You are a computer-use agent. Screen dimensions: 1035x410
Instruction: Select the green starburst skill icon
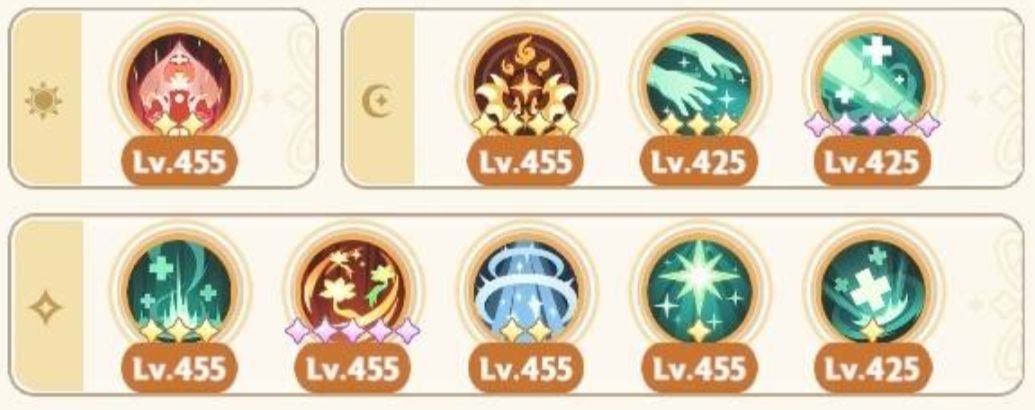tap(699, 290)
